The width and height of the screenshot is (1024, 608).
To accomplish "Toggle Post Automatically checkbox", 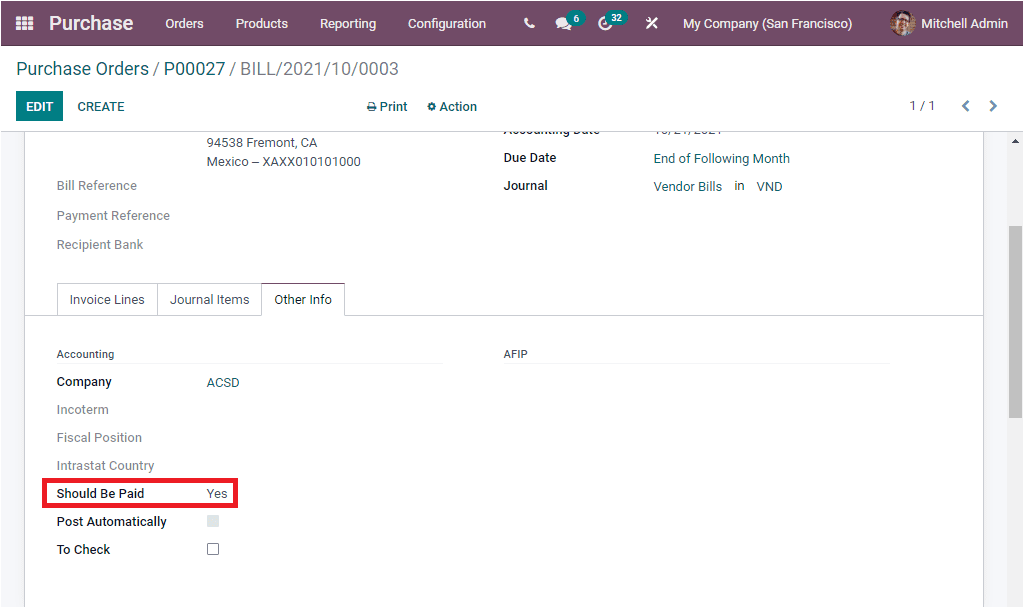I will [x=212, y=521].
